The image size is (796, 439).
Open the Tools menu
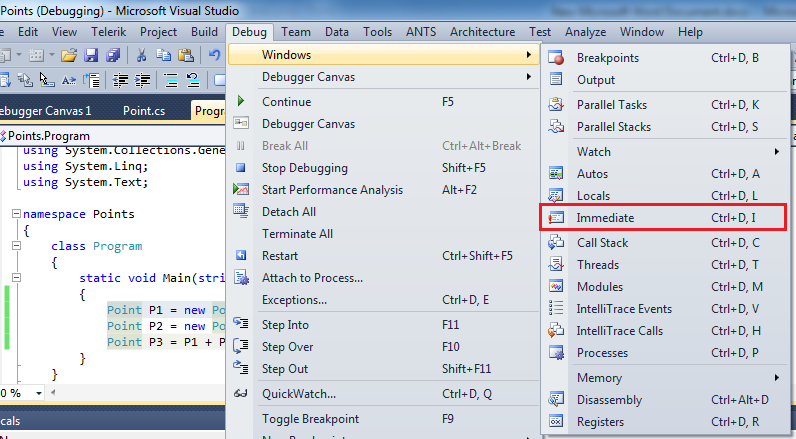coord(377,32)
